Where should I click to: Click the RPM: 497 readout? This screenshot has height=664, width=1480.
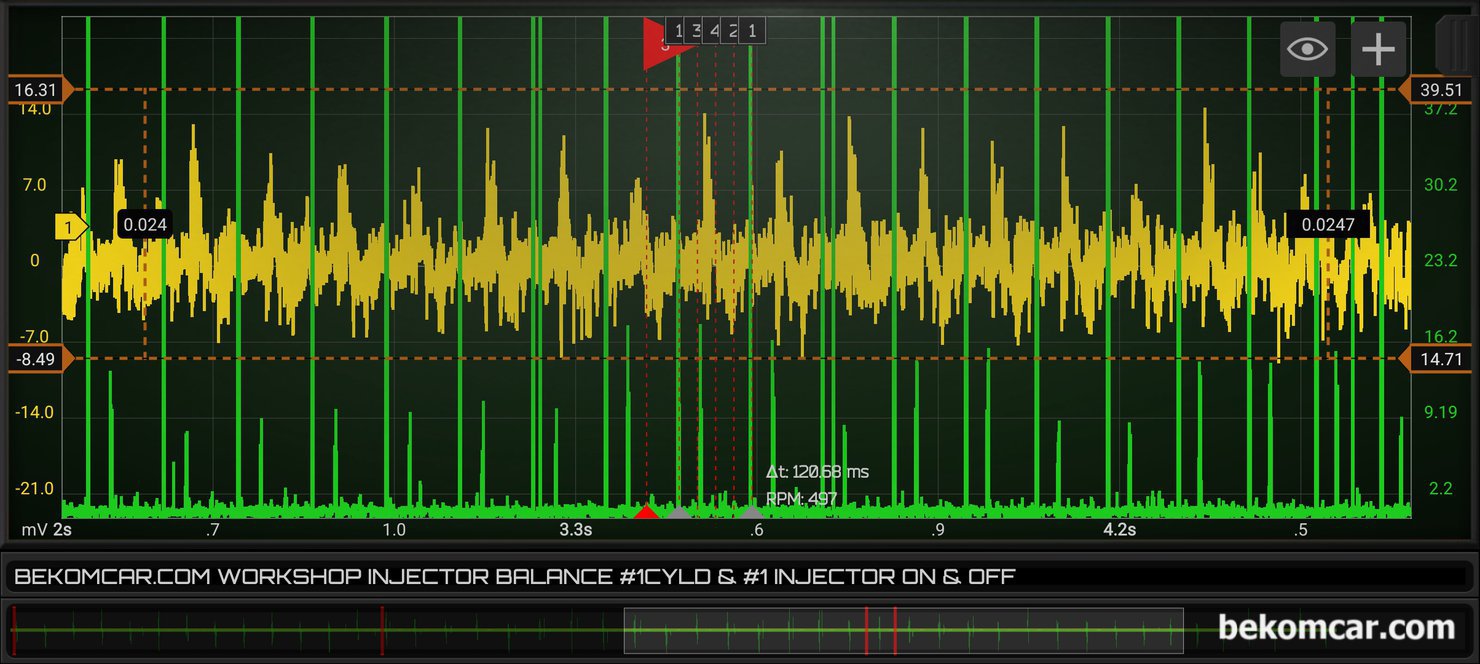pos(801,498)
